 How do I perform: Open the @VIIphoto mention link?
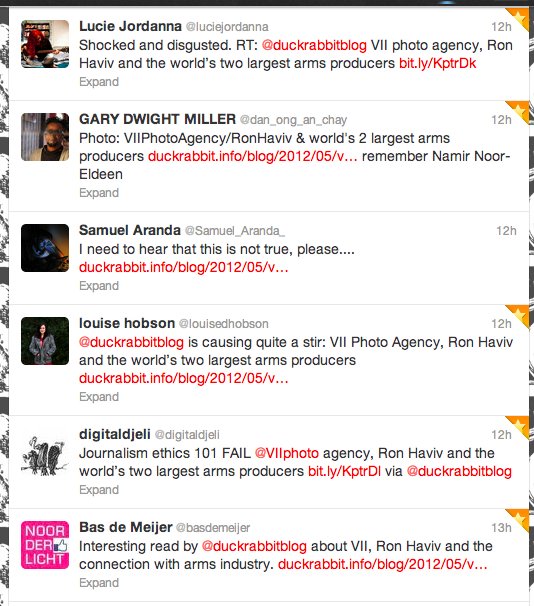pos(287,453)
